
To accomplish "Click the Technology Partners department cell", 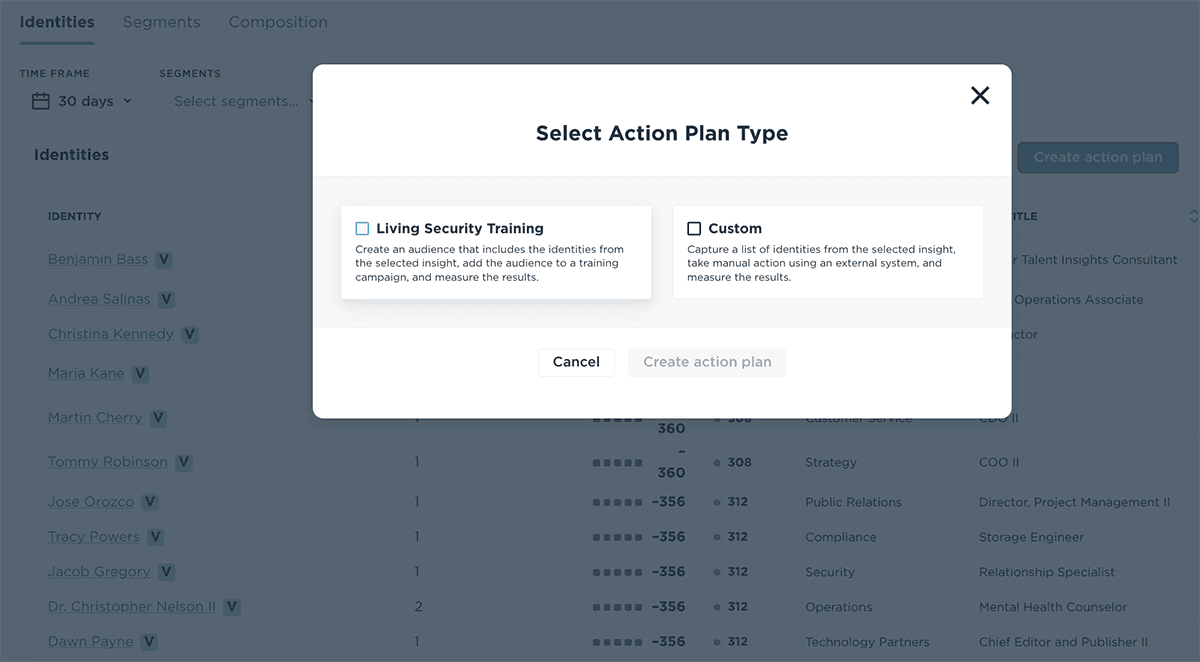I will [867, 642].
